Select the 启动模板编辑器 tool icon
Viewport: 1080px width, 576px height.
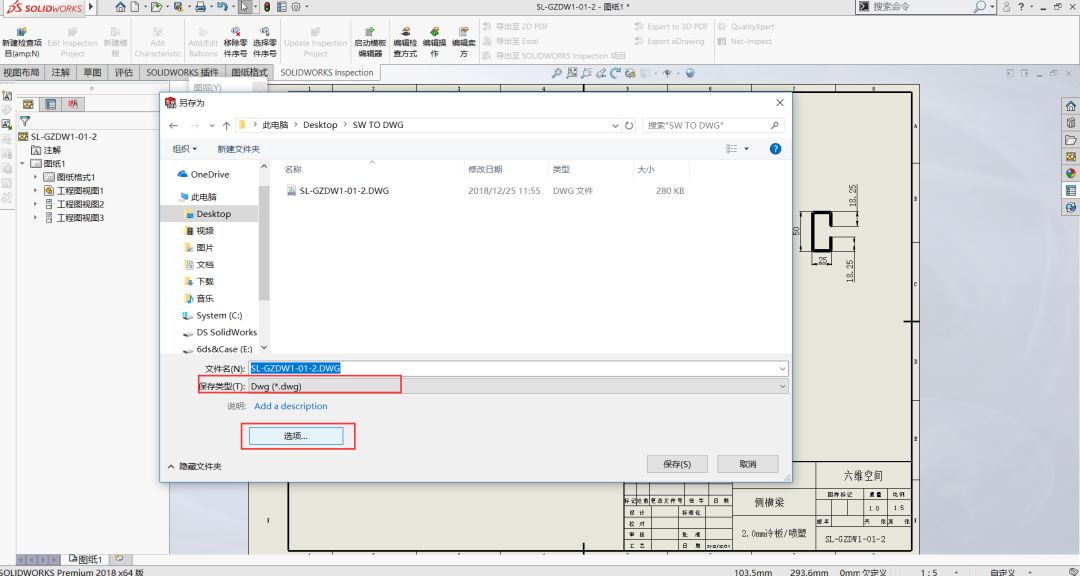click(x=370, y=38)
